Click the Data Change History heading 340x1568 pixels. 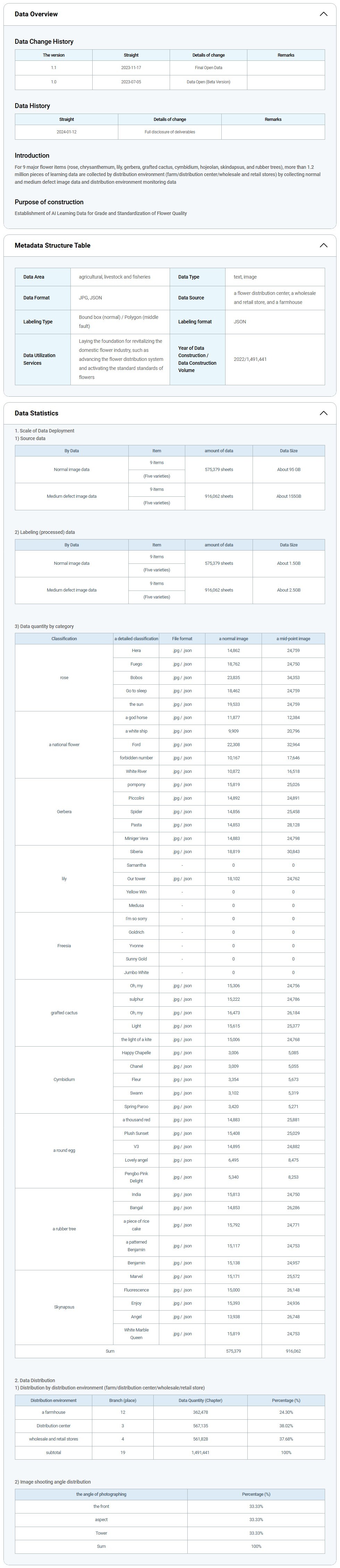click(44, 41)
